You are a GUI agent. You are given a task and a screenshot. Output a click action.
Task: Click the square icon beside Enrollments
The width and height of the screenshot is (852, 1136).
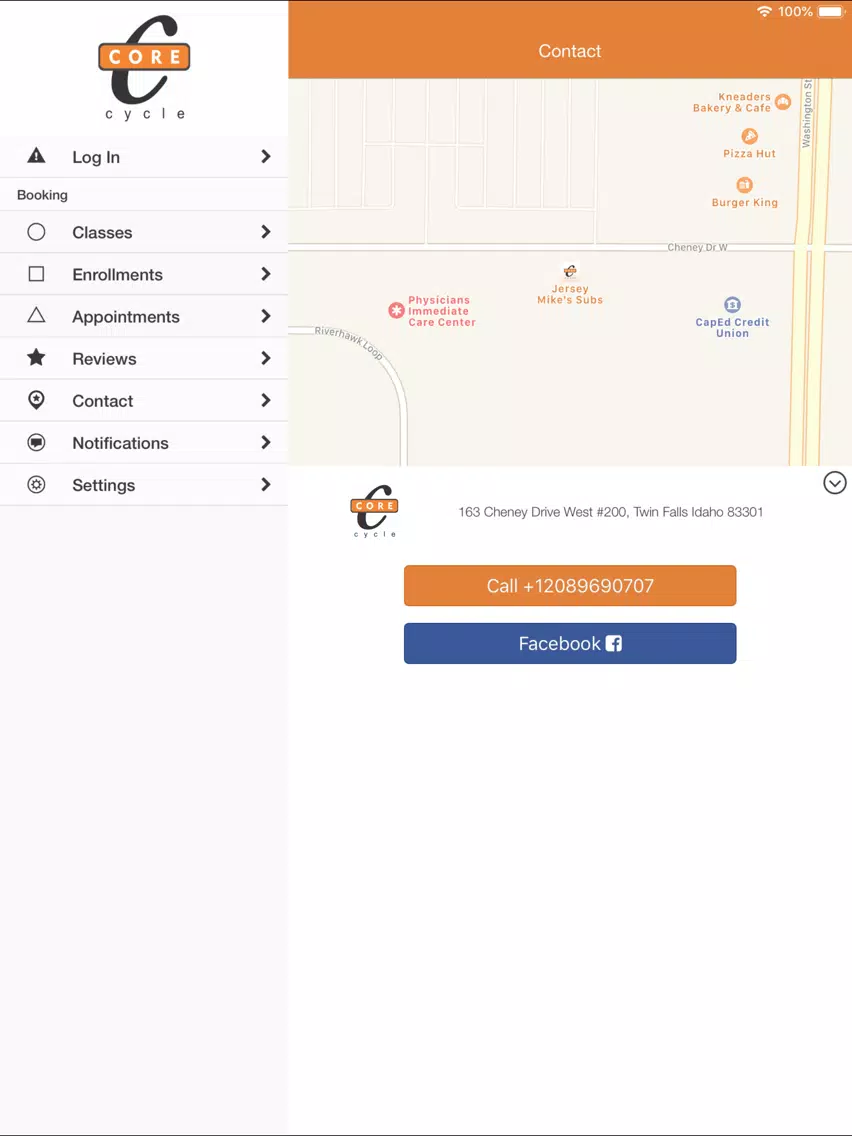point(36,274)
